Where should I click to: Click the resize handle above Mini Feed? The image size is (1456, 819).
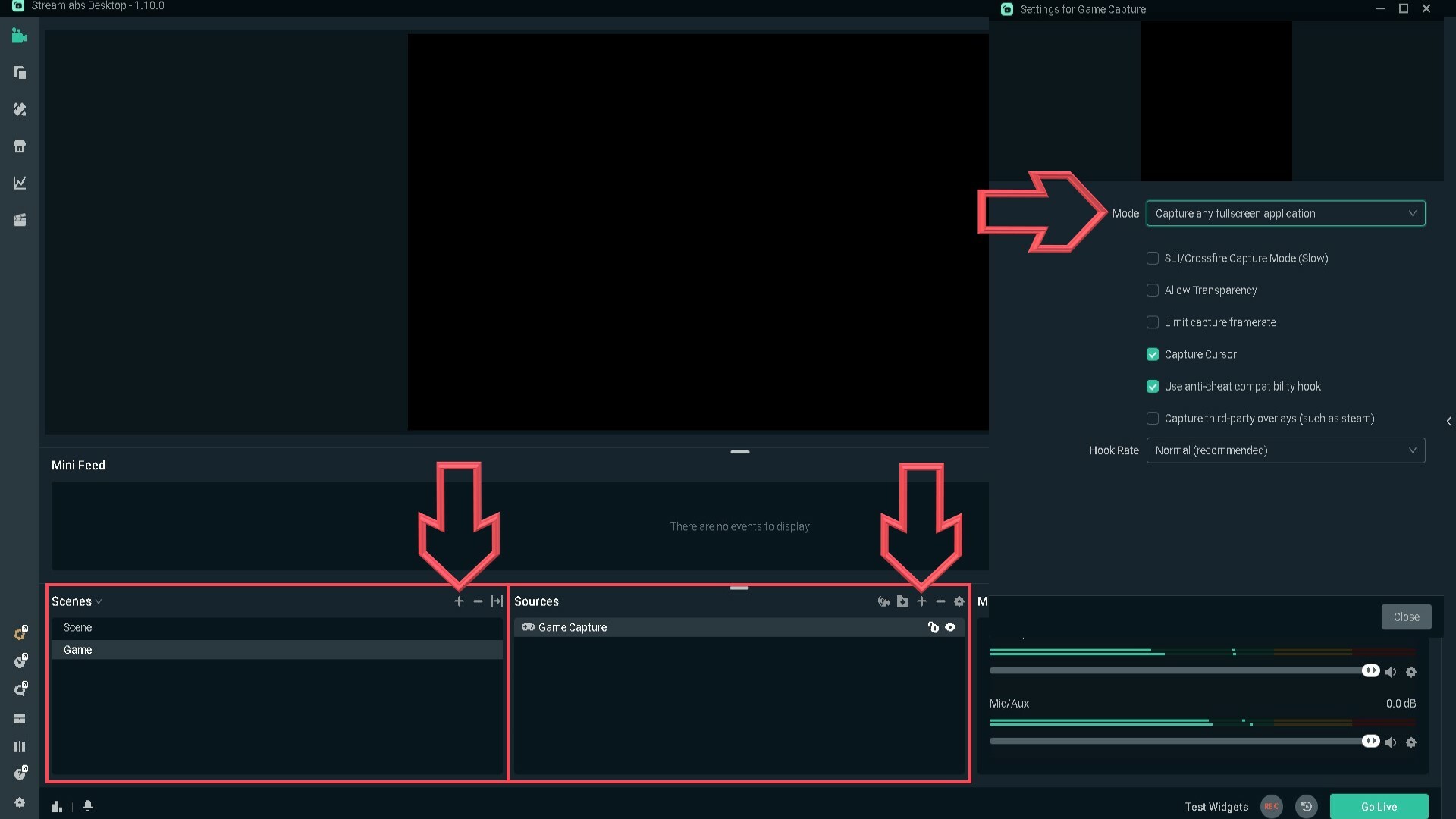[739, 452]
